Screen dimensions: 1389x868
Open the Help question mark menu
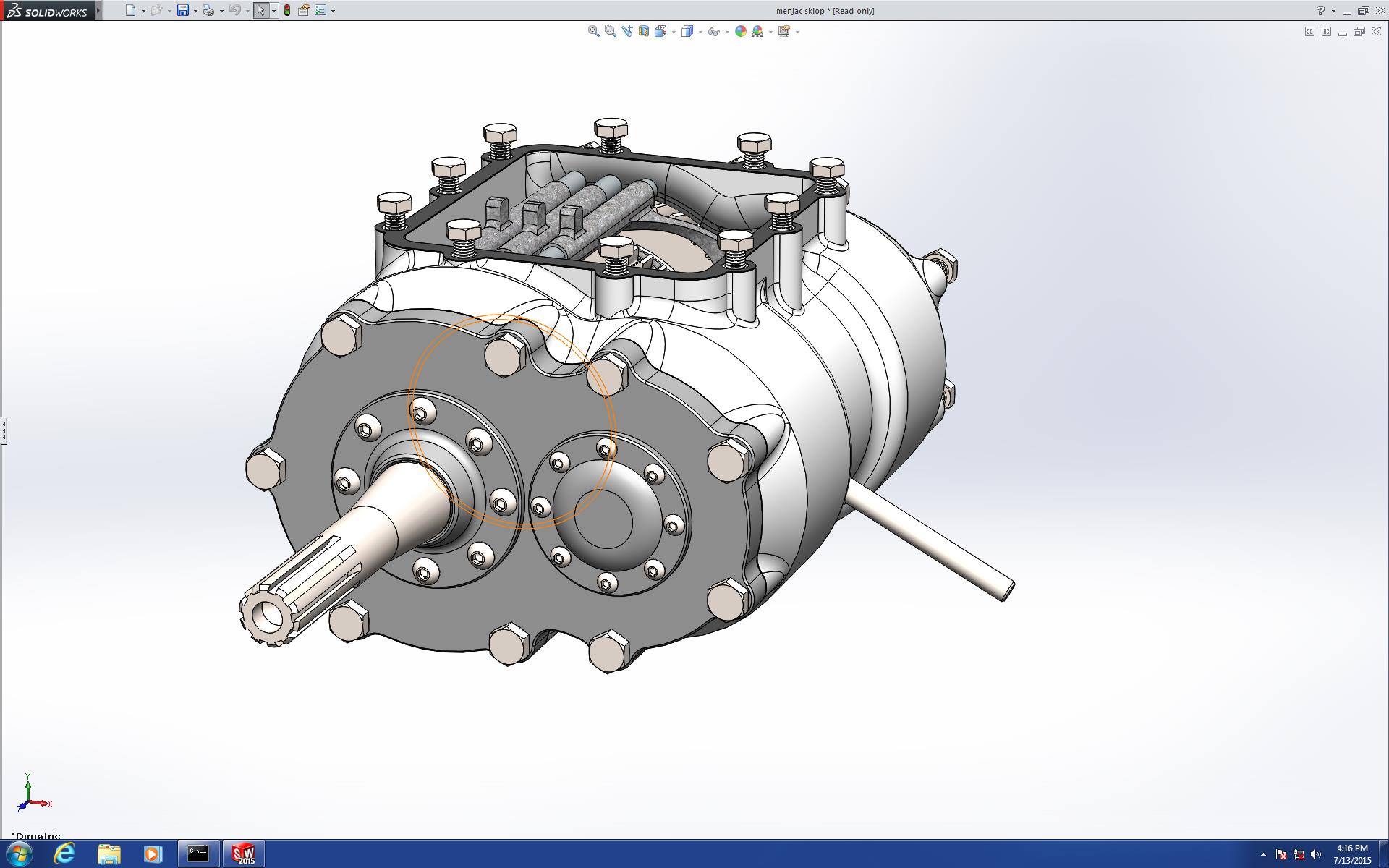tap(1320, 11)
